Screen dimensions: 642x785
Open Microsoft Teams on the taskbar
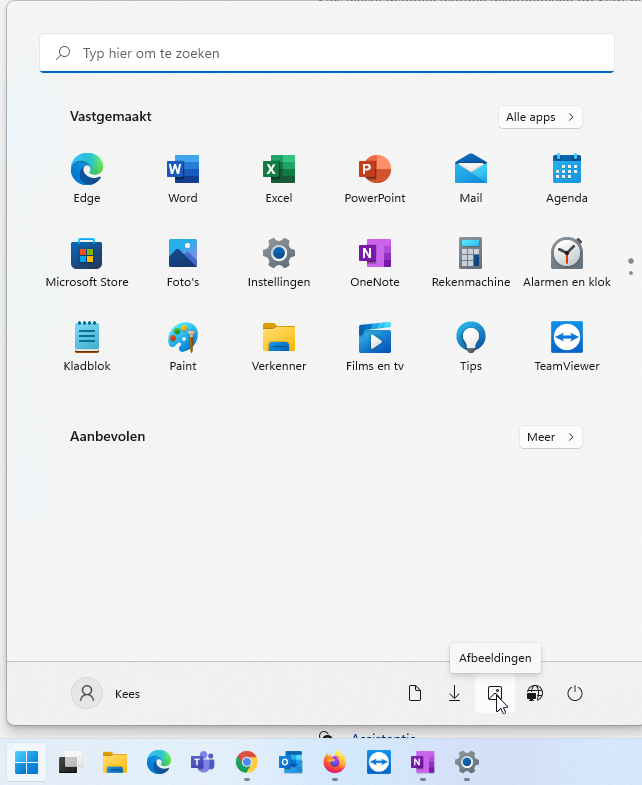[203, 762]
